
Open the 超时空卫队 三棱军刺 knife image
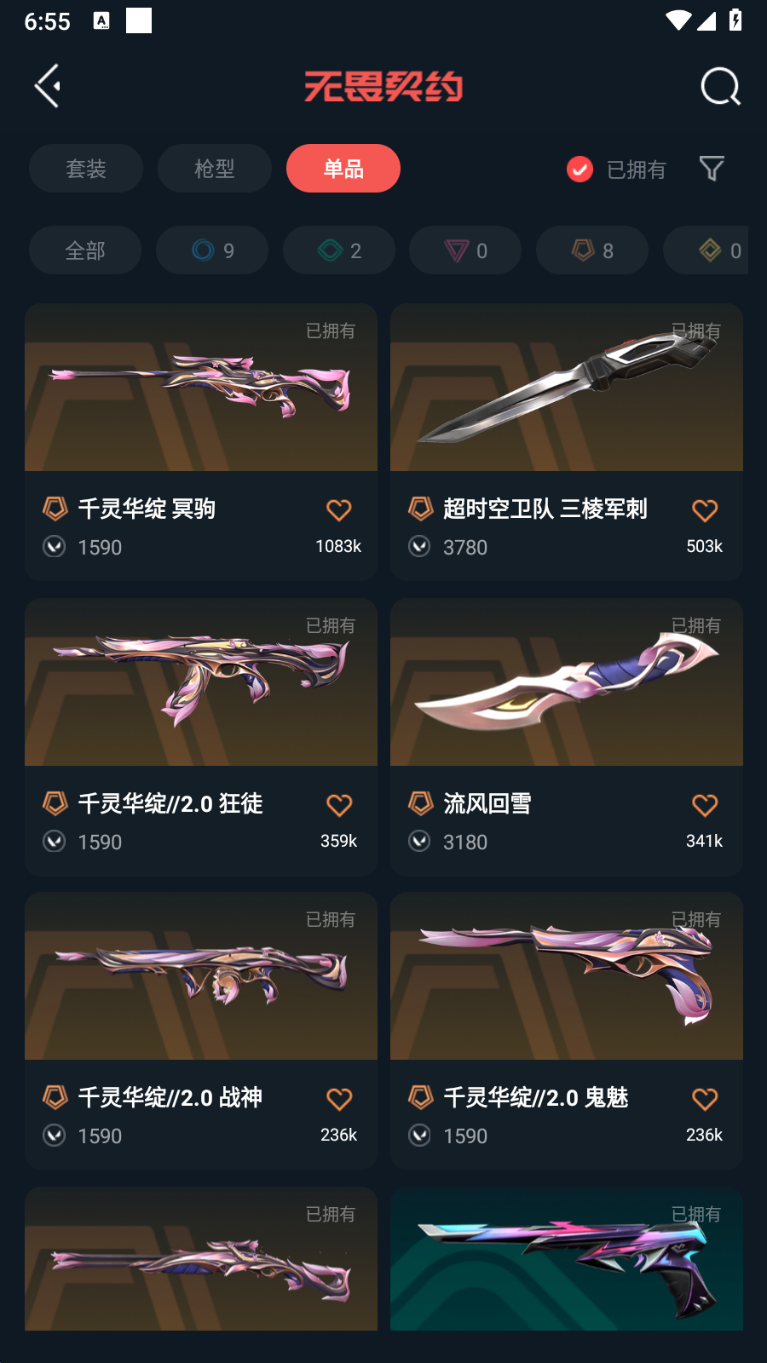[x=566, y=388]
